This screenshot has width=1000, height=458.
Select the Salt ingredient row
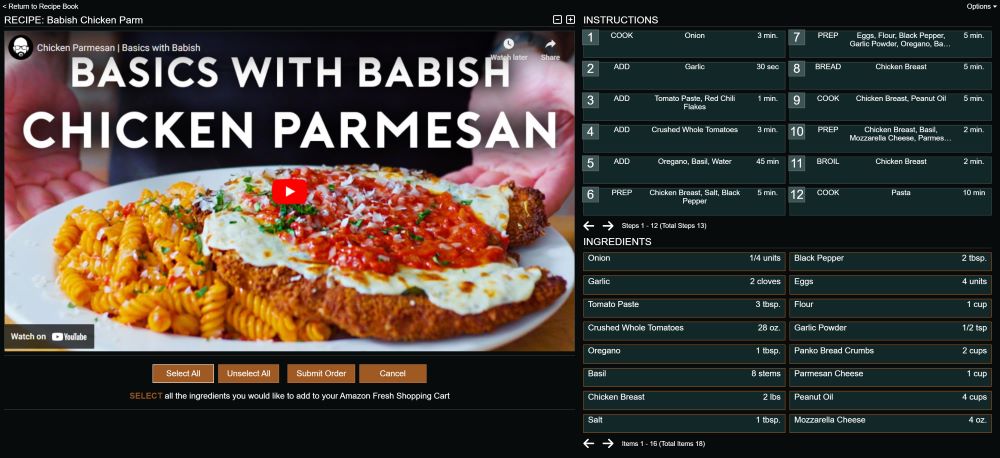pyautogui.click(x=684, y=424)
